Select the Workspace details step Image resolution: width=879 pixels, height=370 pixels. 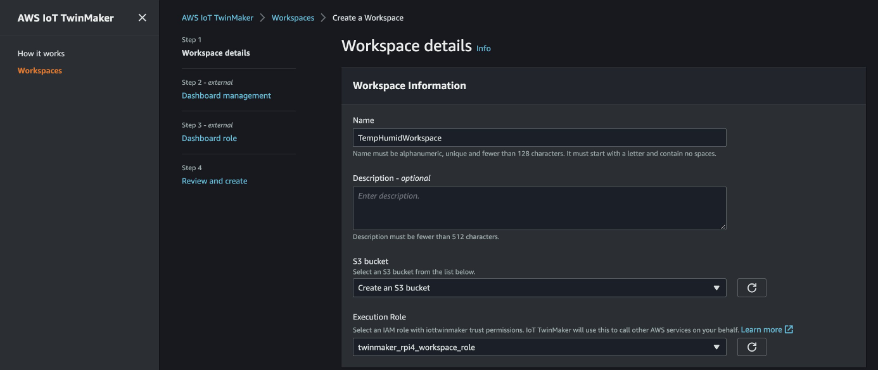216,53
